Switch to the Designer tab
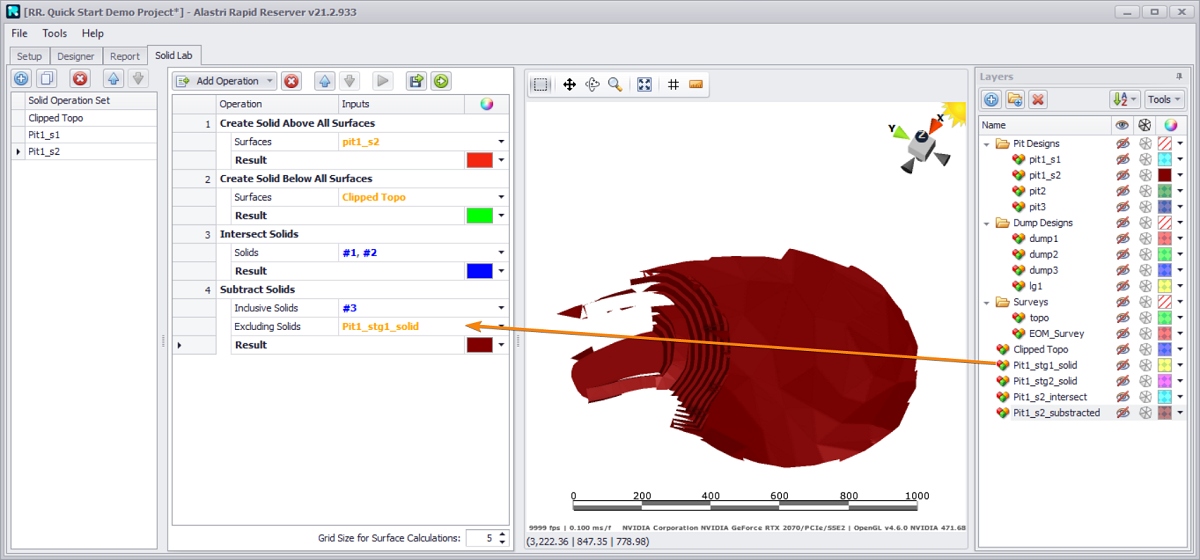 [75, 57]
